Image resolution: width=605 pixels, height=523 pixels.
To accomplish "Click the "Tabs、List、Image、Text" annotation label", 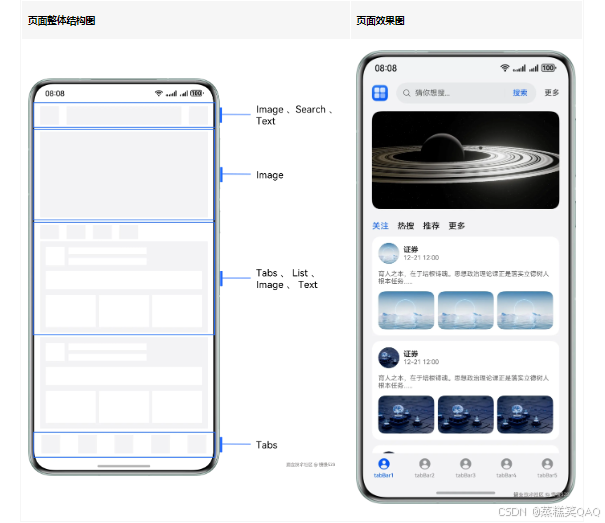I will tap(287, 279).
